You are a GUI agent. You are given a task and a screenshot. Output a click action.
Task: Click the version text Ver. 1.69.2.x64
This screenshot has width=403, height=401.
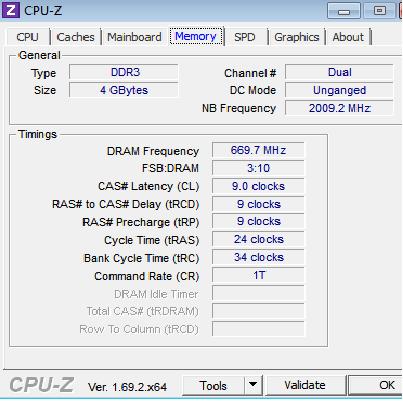click(x=127, y=387)
